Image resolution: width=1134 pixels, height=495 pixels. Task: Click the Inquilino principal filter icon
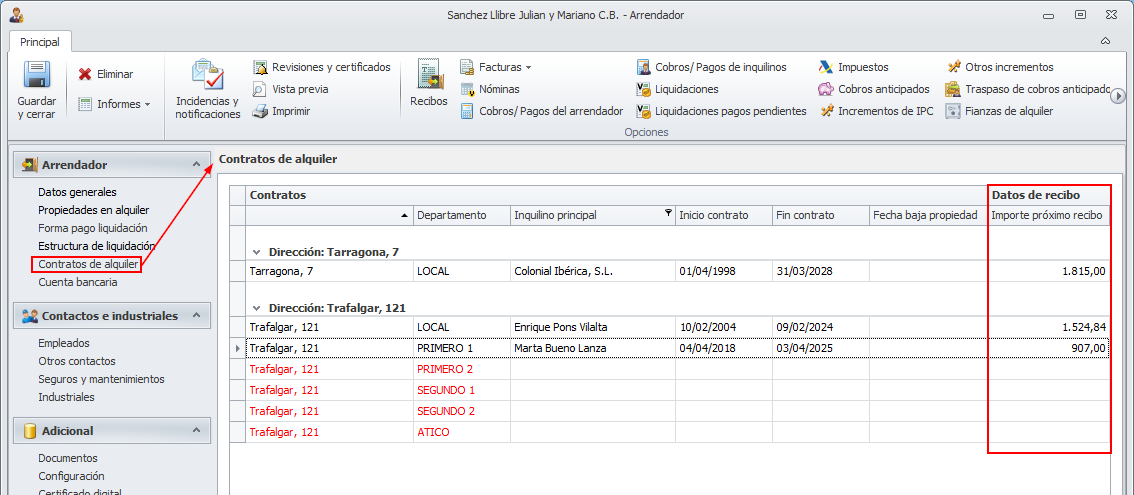click(668, 214)
